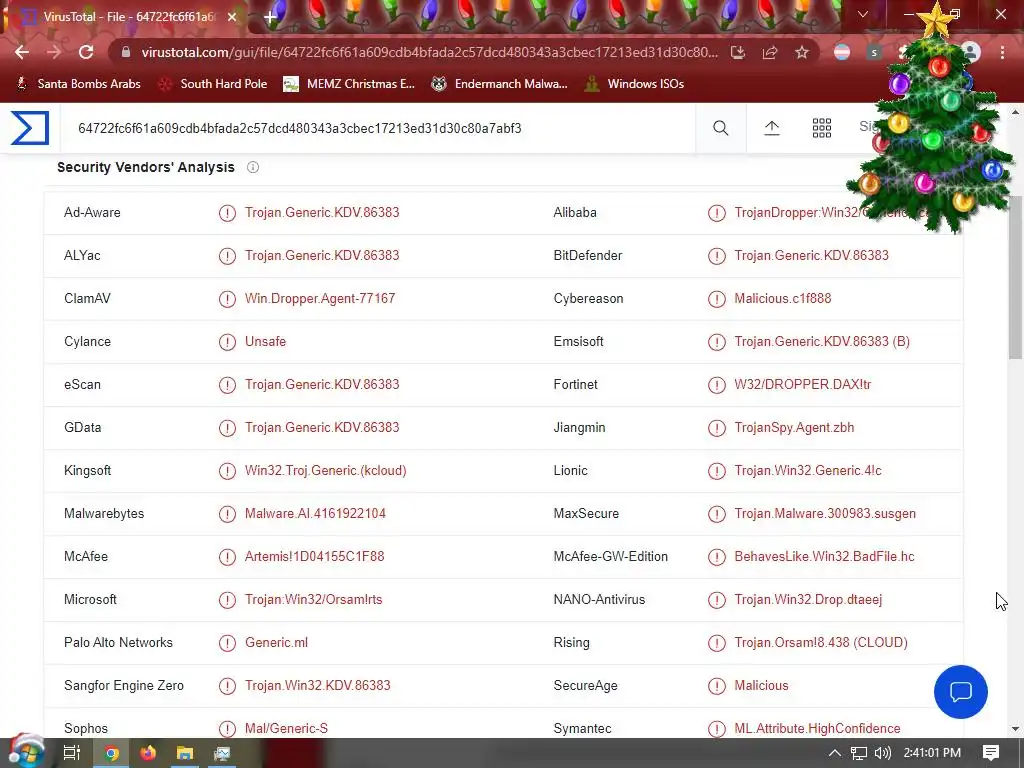Open MEMZ Christmas bookmark
Screen dimensions: 1024x768
point(349,84)
